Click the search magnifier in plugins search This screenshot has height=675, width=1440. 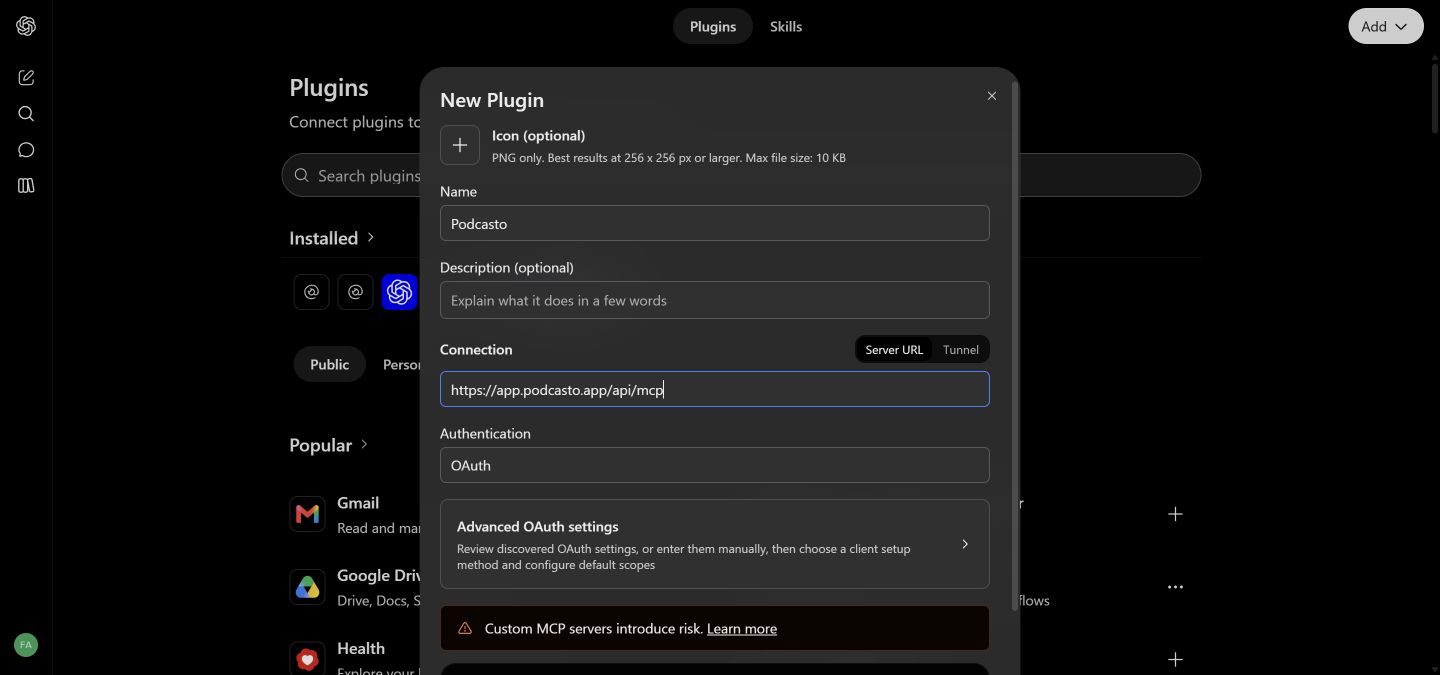click(301, 176)
